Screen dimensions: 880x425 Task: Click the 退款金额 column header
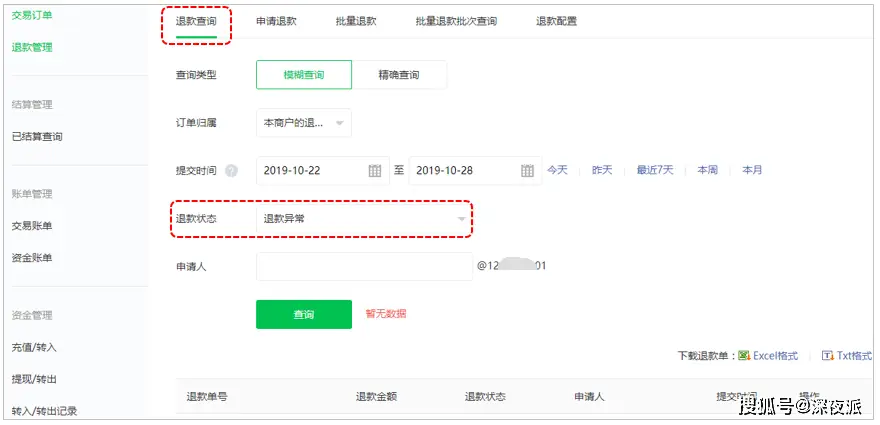pos(377,396)
